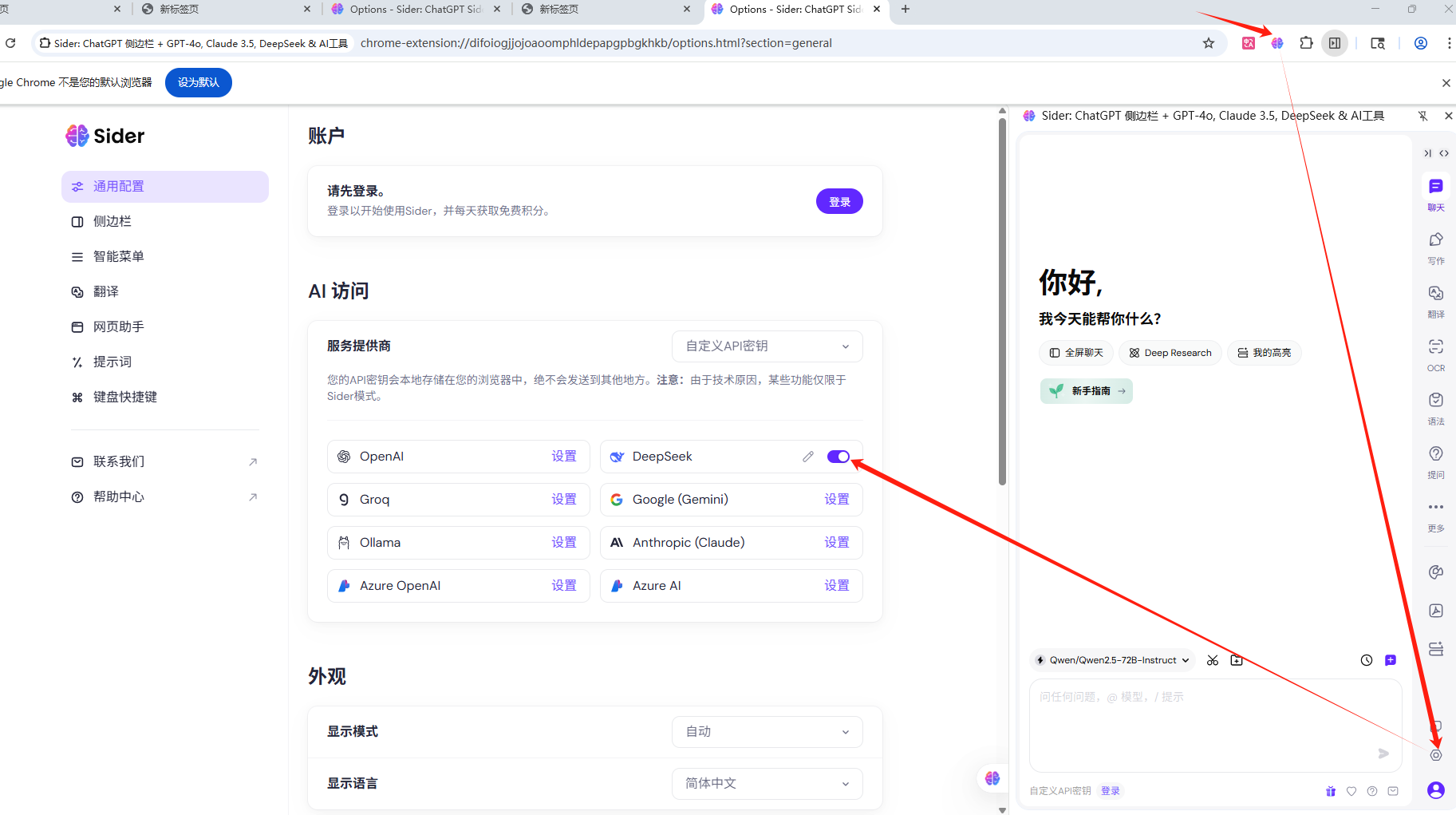
Task: Click 设为默认 to set Chrome as default
Action: [199, 83]
